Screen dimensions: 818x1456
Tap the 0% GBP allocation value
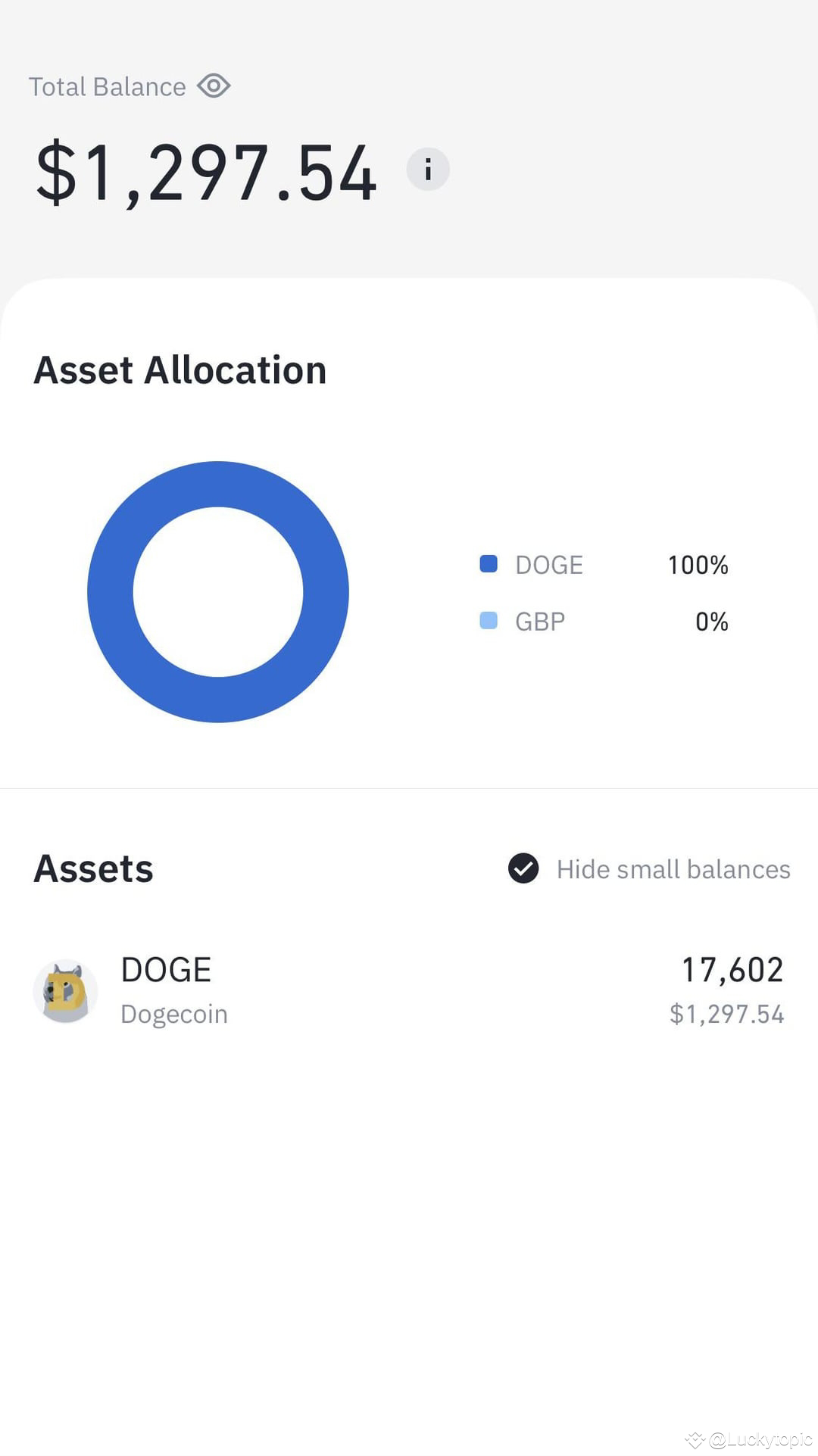(712, 622)
